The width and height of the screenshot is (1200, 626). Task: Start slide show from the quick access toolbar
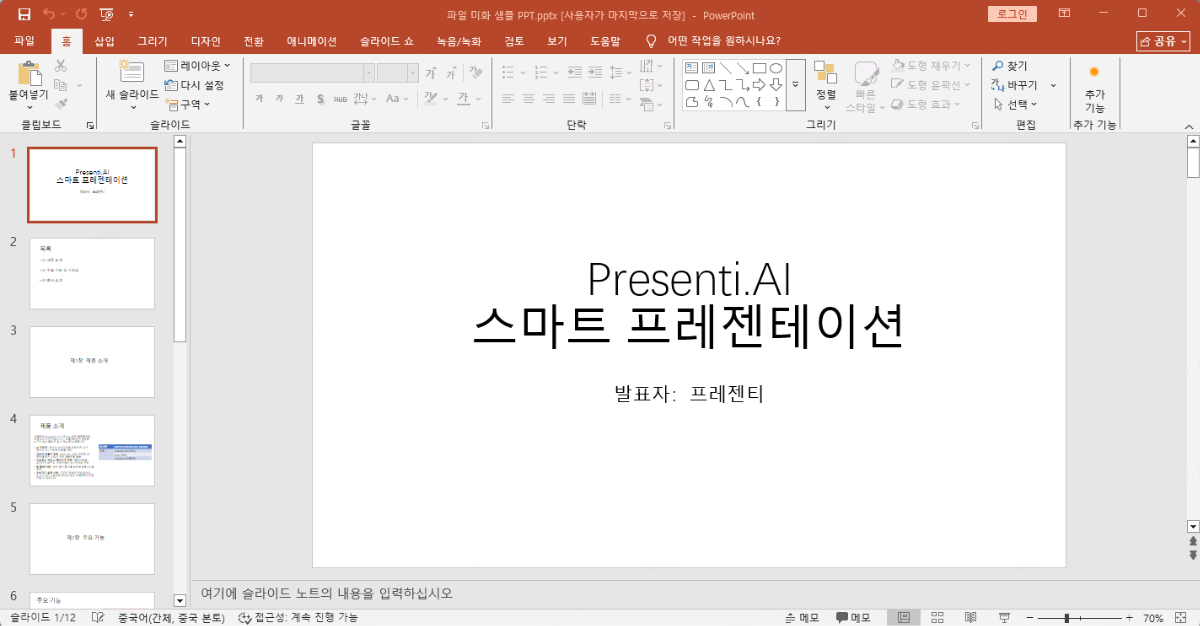click(x=106, y=14)
